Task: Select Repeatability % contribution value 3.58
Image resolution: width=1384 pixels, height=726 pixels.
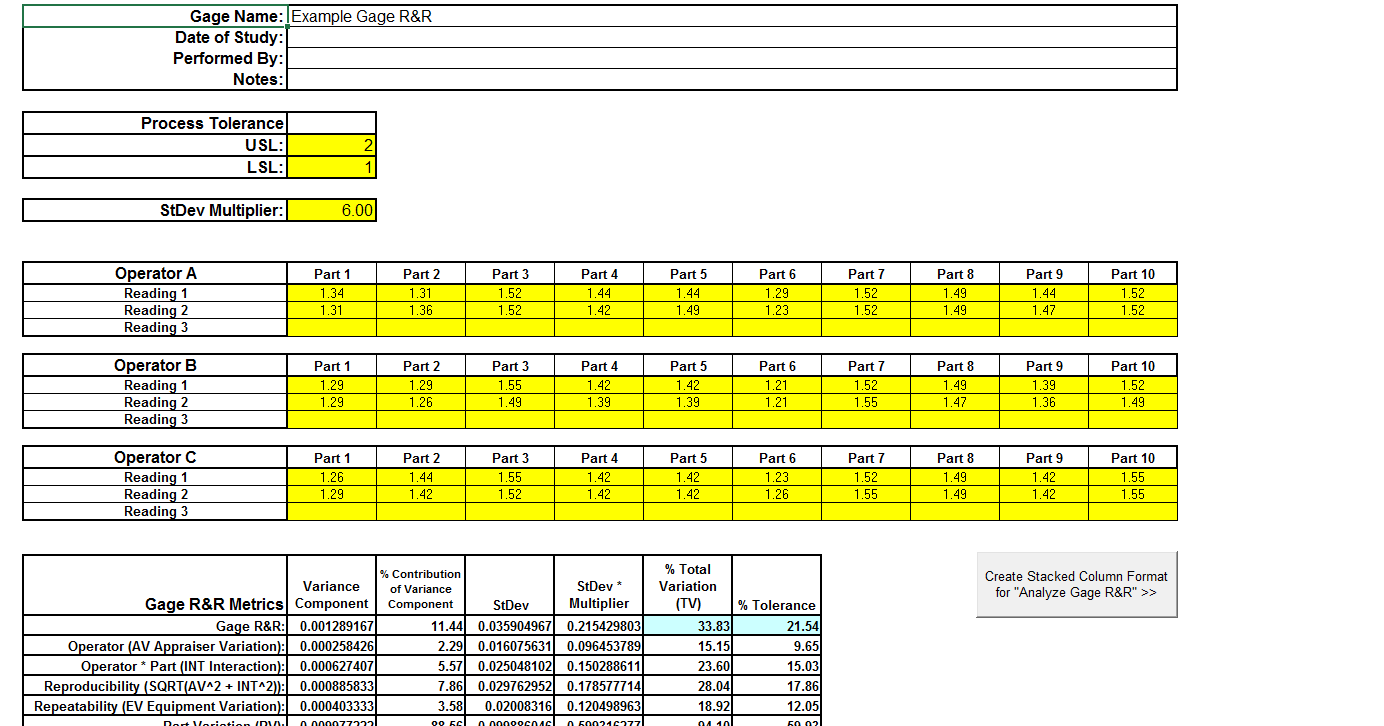Action: tap(421, 706)
